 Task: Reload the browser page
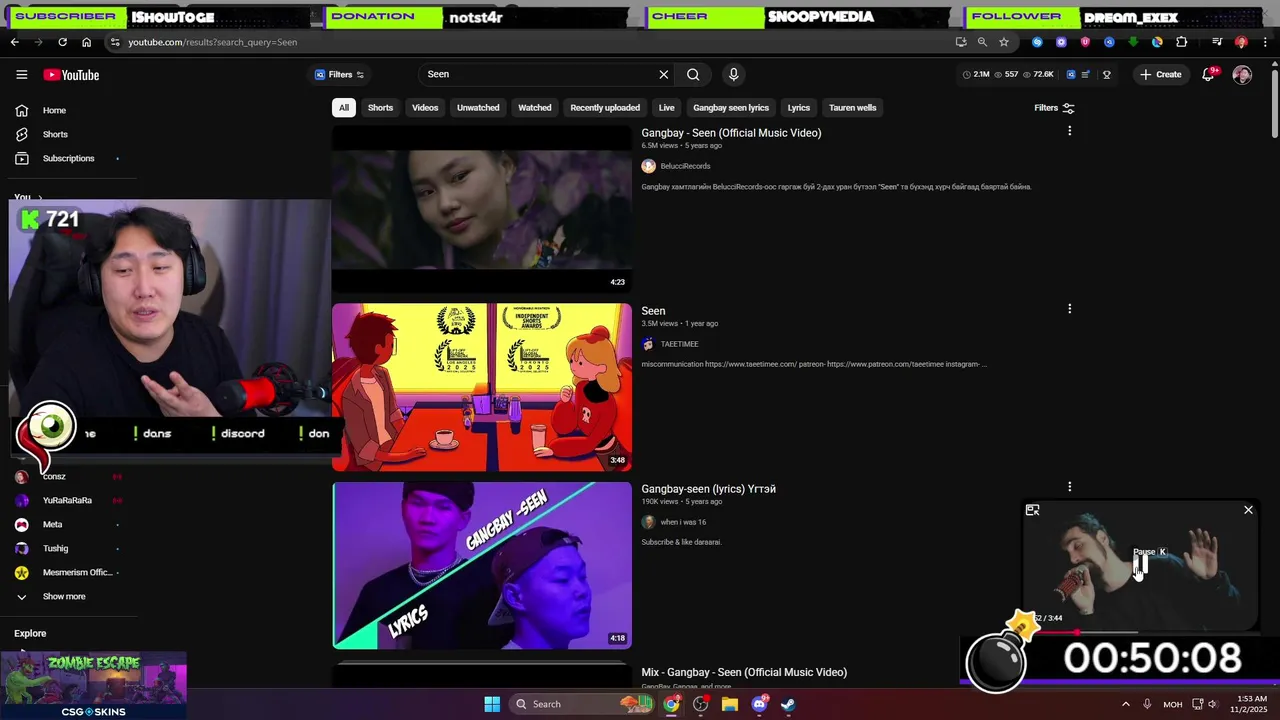[62, 42]
